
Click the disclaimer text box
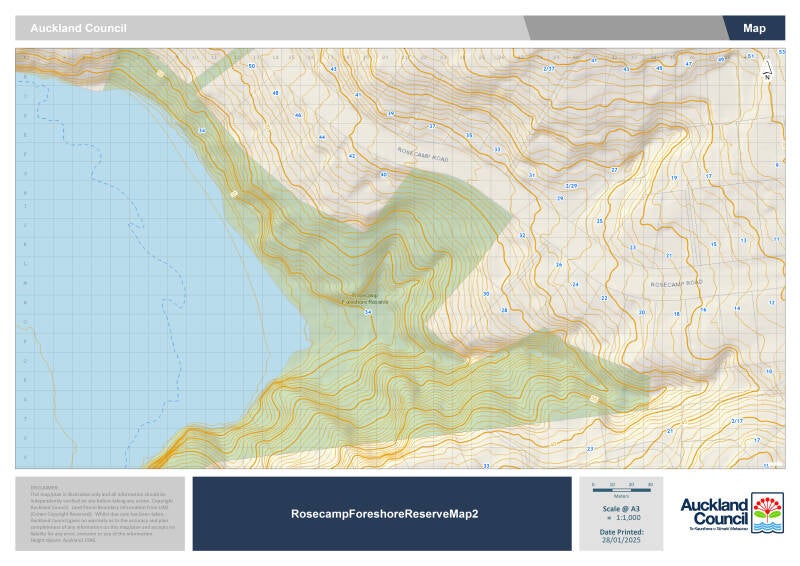pyautogui.click(x=100, y=513)
